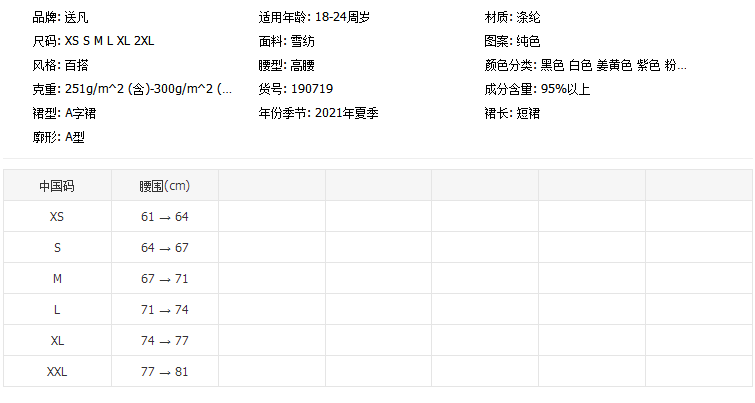Click the truncated 克重 weight attribute

(x=132, y=90)
